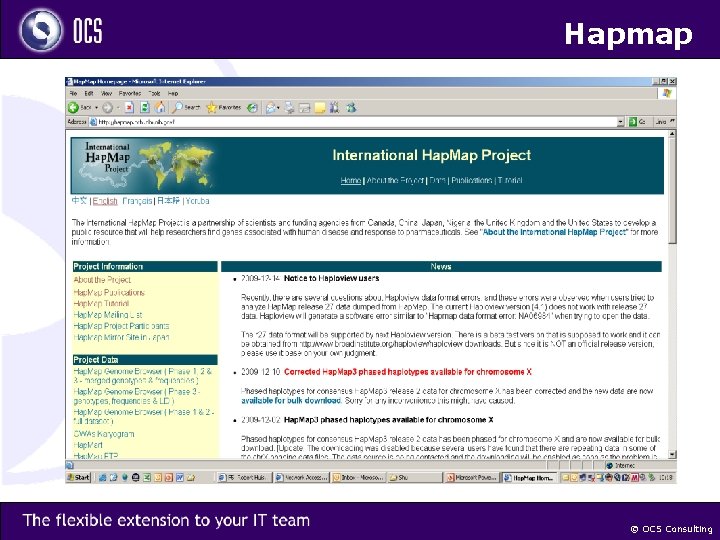Screen dimensions: 720x540
Task: Switch site language to English
Action: tap(105, 201)
